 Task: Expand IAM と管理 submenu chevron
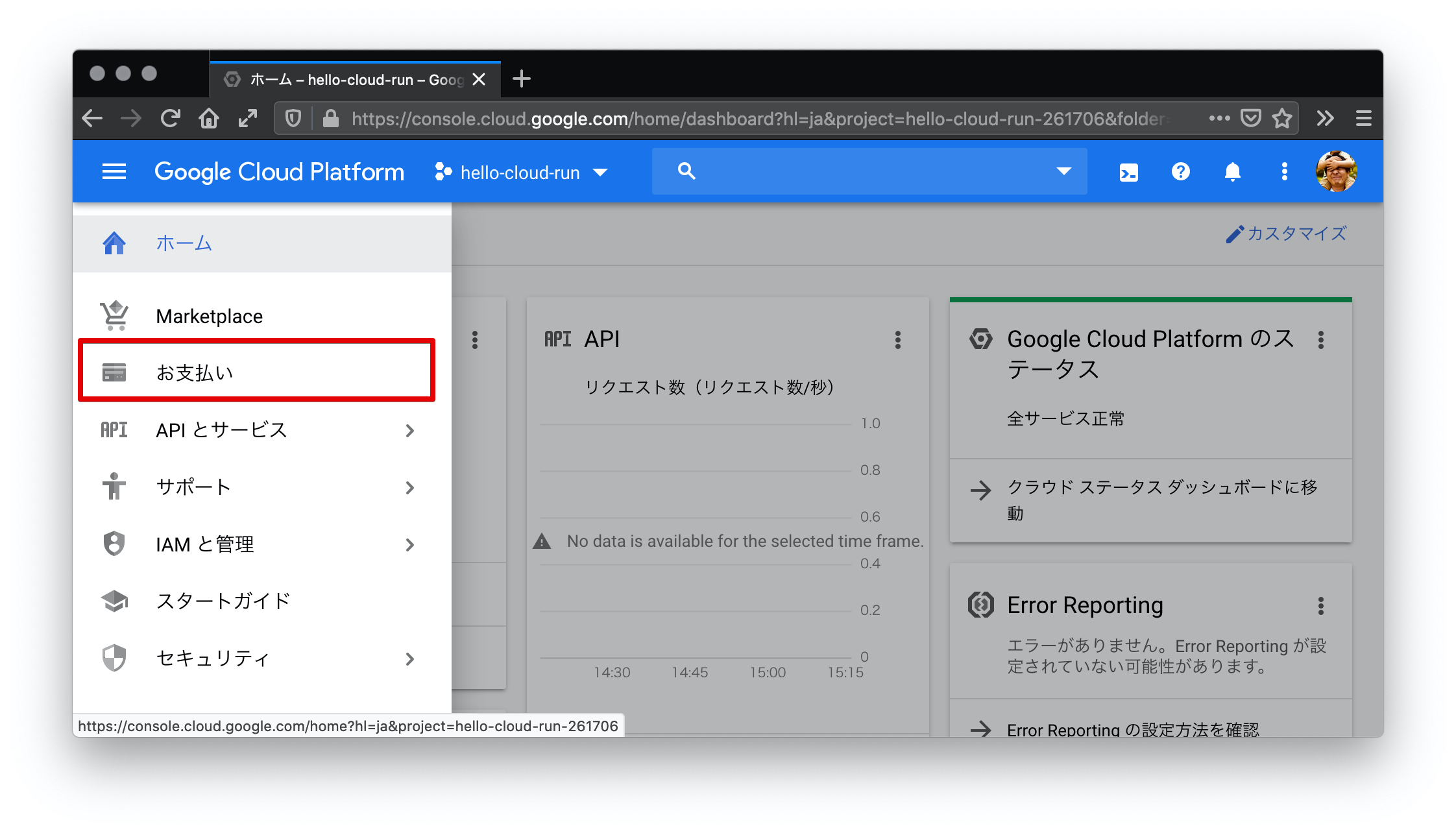pos(410,545)
